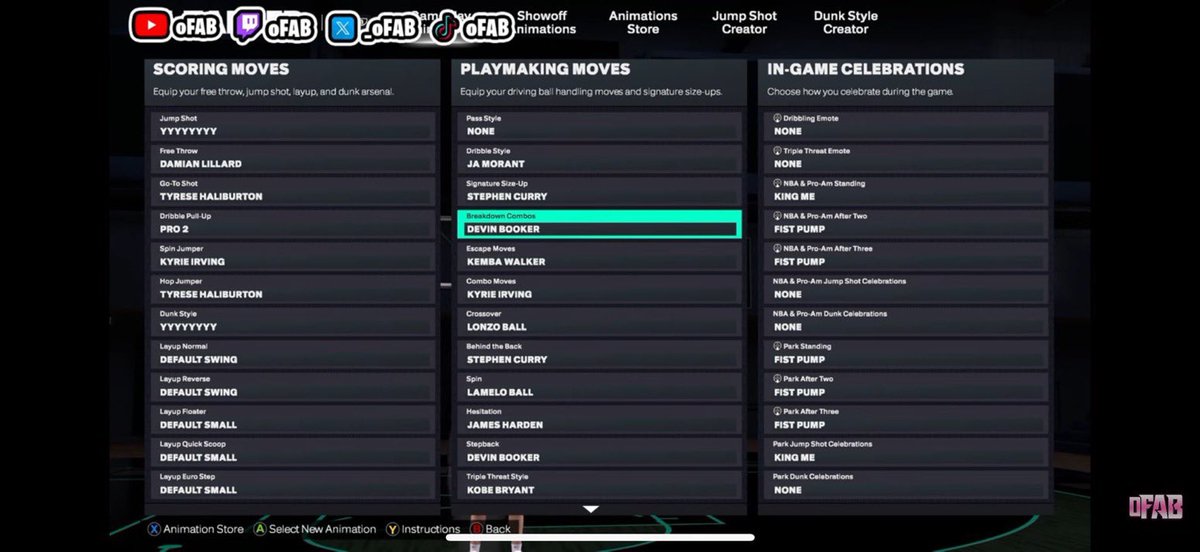1200x552 pixels.
Task: Click the TikTok logo icon
Action: pos(446,27)
